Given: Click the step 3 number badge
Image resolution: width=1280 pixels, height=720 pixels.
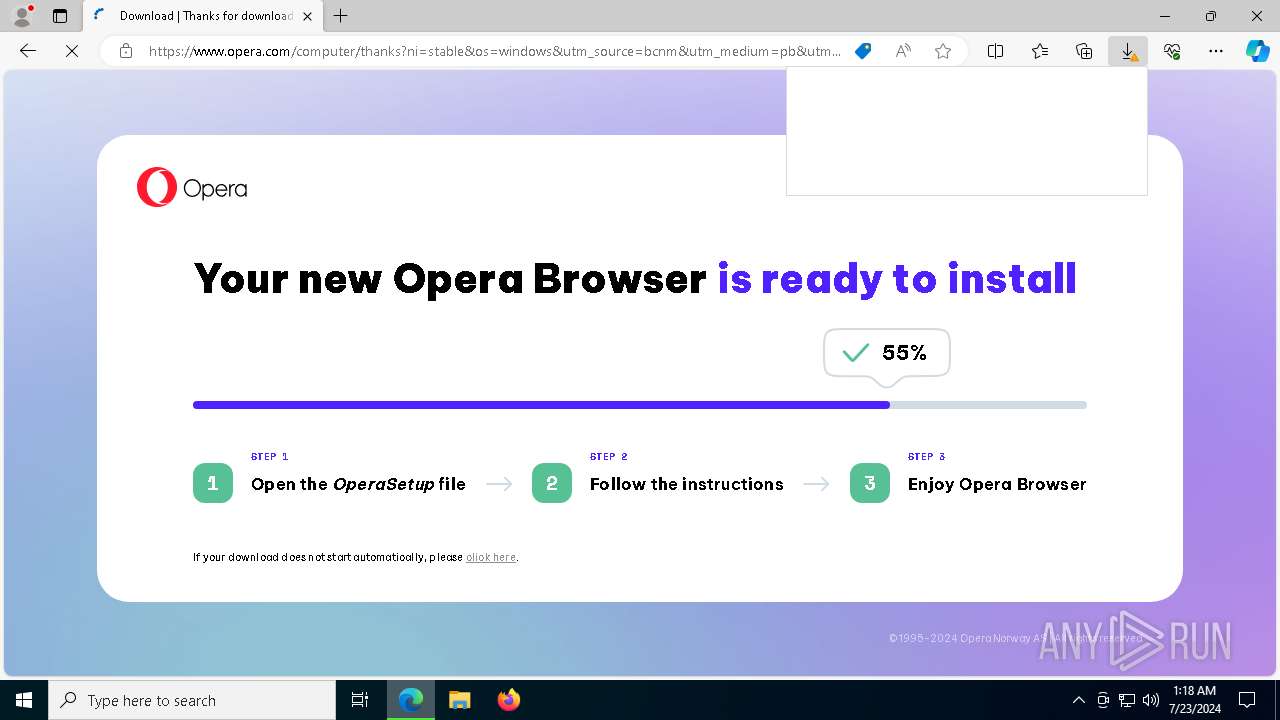Looking at the screenshot, I should (x=870, y=483).
